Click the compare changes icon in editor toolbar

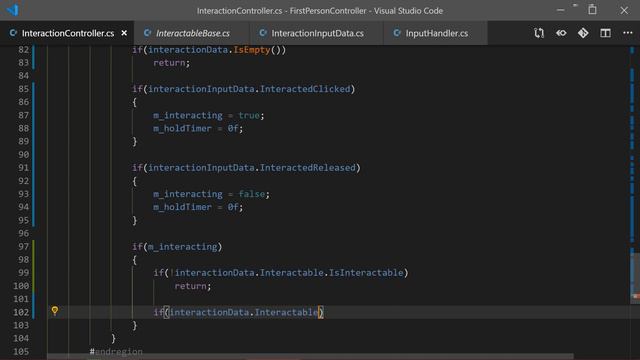[x=539, y=33]
